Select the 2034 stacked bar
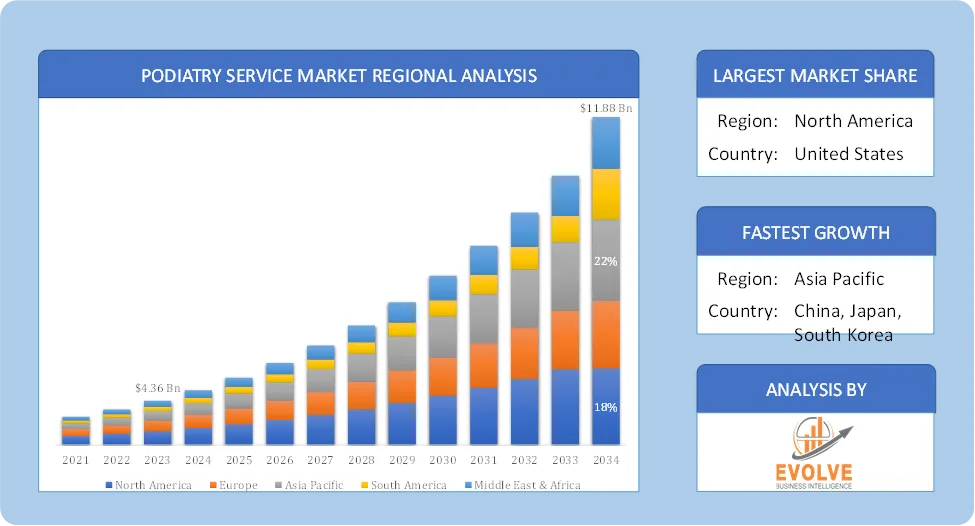 [x=606, y=281]
